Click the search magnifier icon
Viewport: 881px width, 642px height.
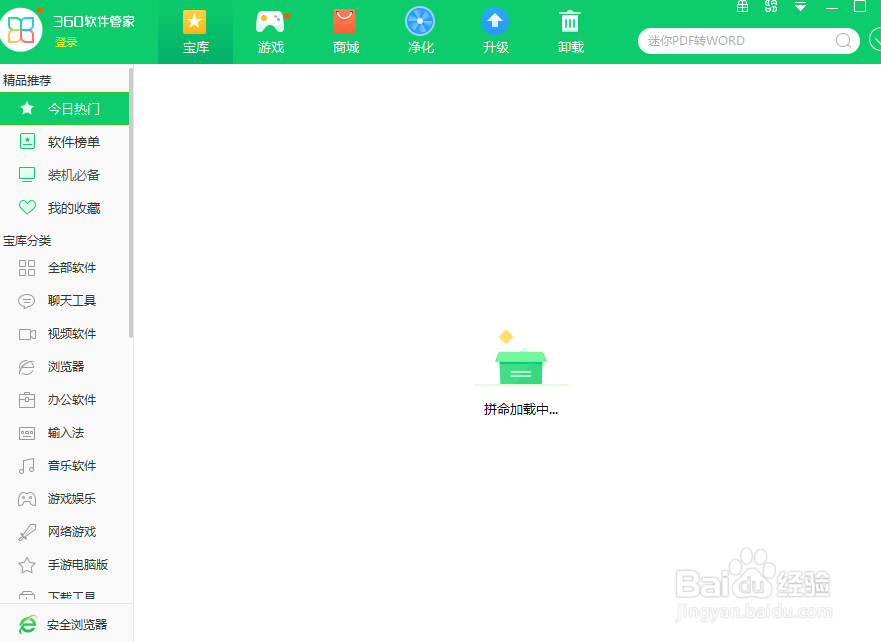pos(843,40)
